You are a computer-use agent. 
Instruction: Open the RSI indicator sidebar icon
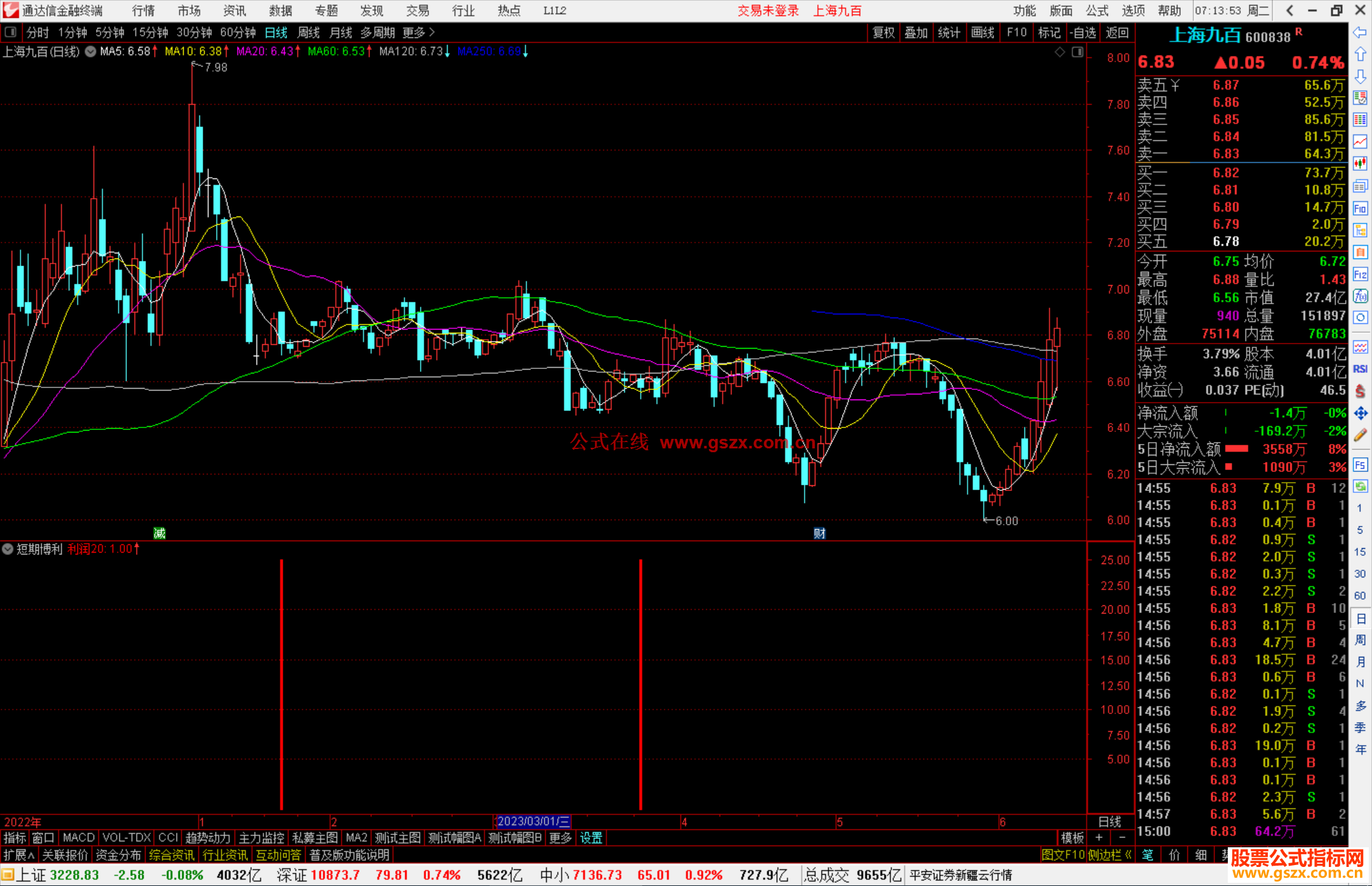pyautogui.click(x=1360, y=369)
